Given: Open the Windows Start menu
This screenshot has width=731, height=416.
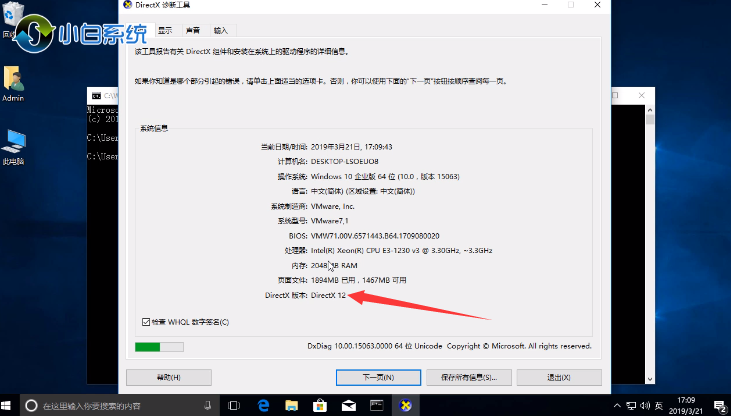Looking at the screenshot, I should click(7, 405).
